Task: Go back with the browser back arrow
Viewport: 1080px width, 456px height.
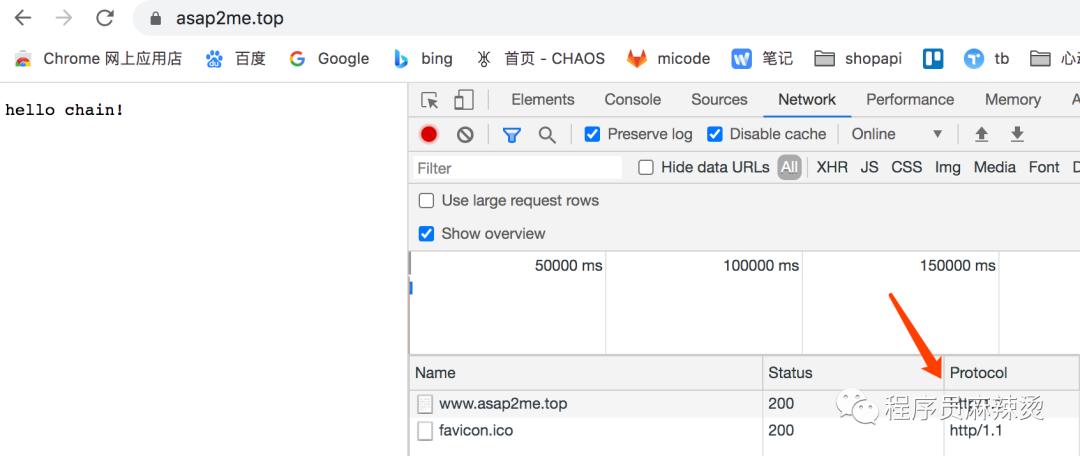Action: point(23,18)
